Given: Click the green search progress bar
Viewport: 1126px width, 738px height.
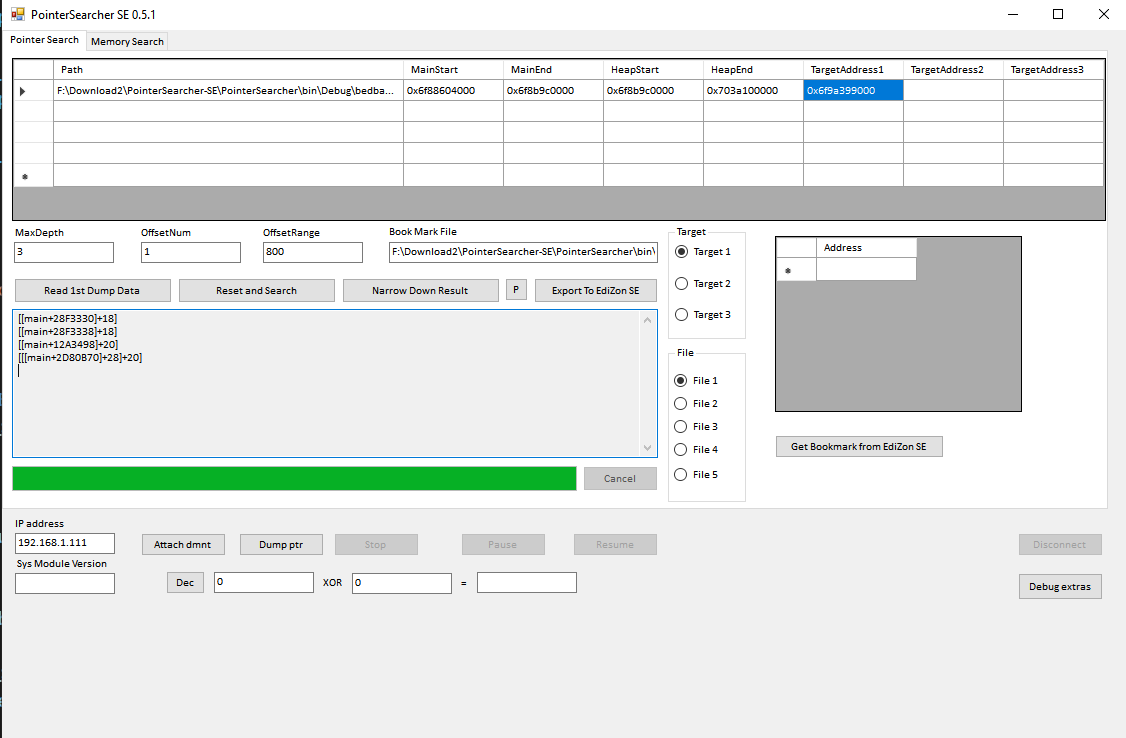Looking at the screenshot, I should [x=294, y=479].
